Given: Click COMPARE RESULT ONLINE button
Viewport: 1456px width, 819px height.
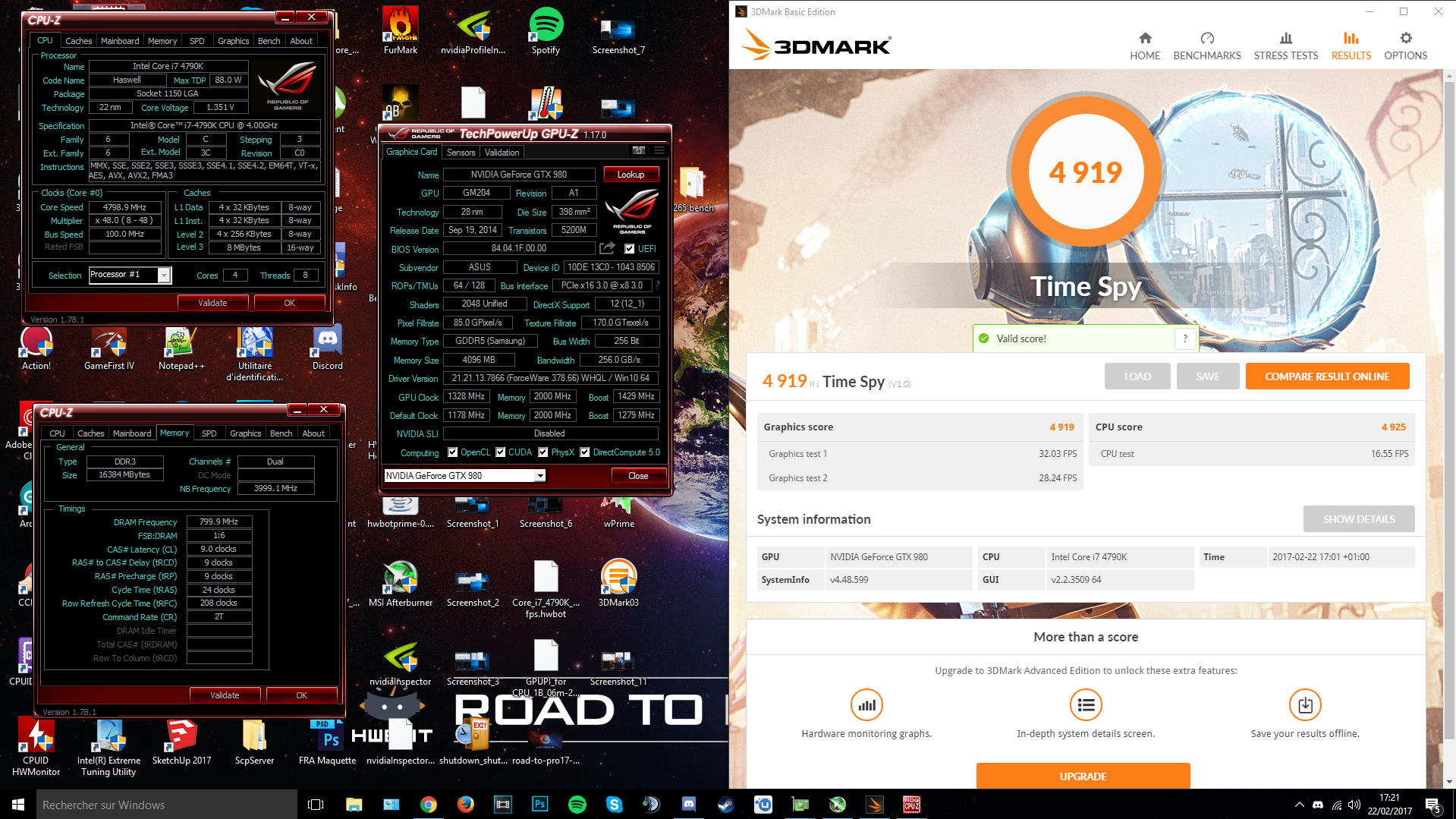Looking at the screenshot, I should 1327,376.
